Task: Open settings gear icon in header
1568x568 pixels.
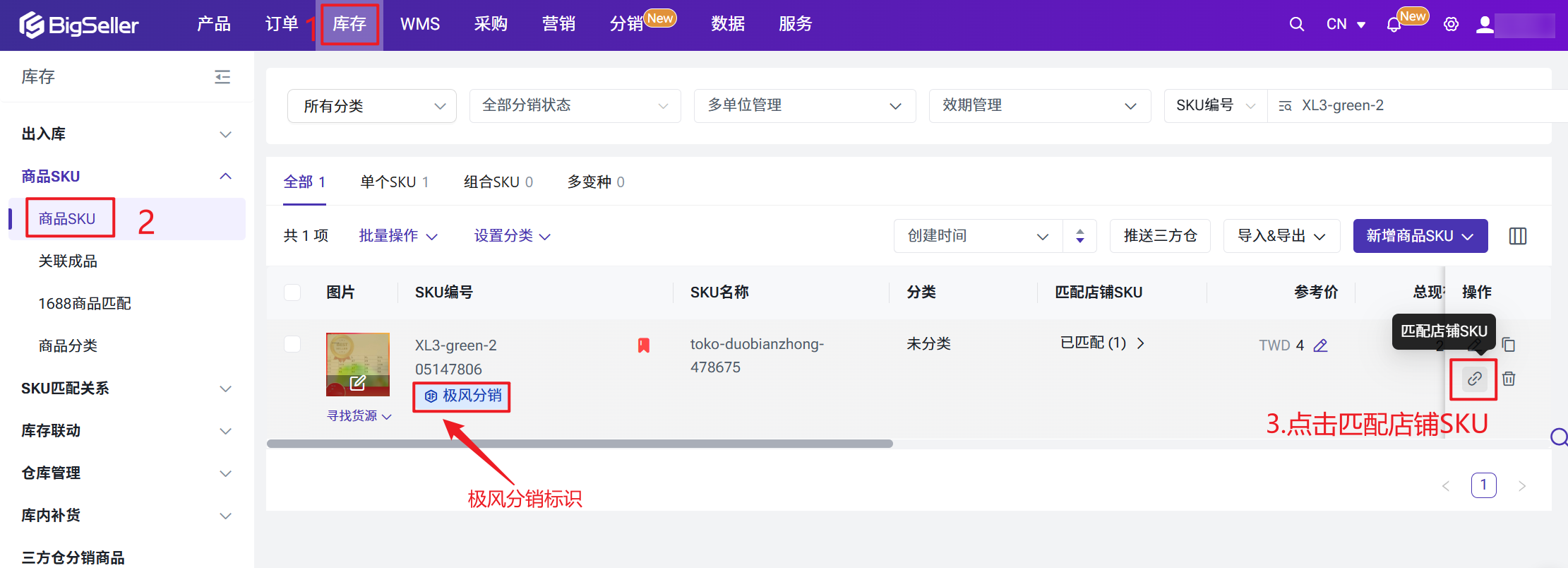Action: [x=1451, y=24]
